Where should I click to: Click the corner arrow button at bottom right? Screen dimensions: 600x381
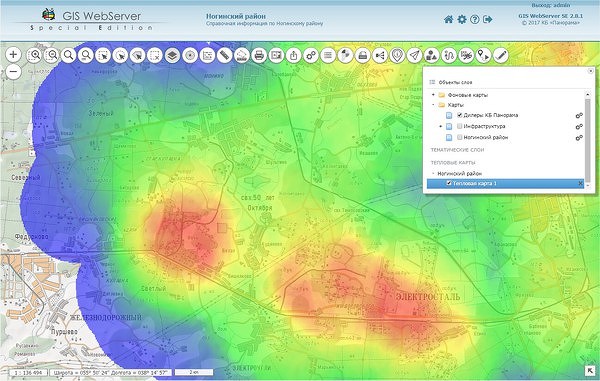(590, 371)
